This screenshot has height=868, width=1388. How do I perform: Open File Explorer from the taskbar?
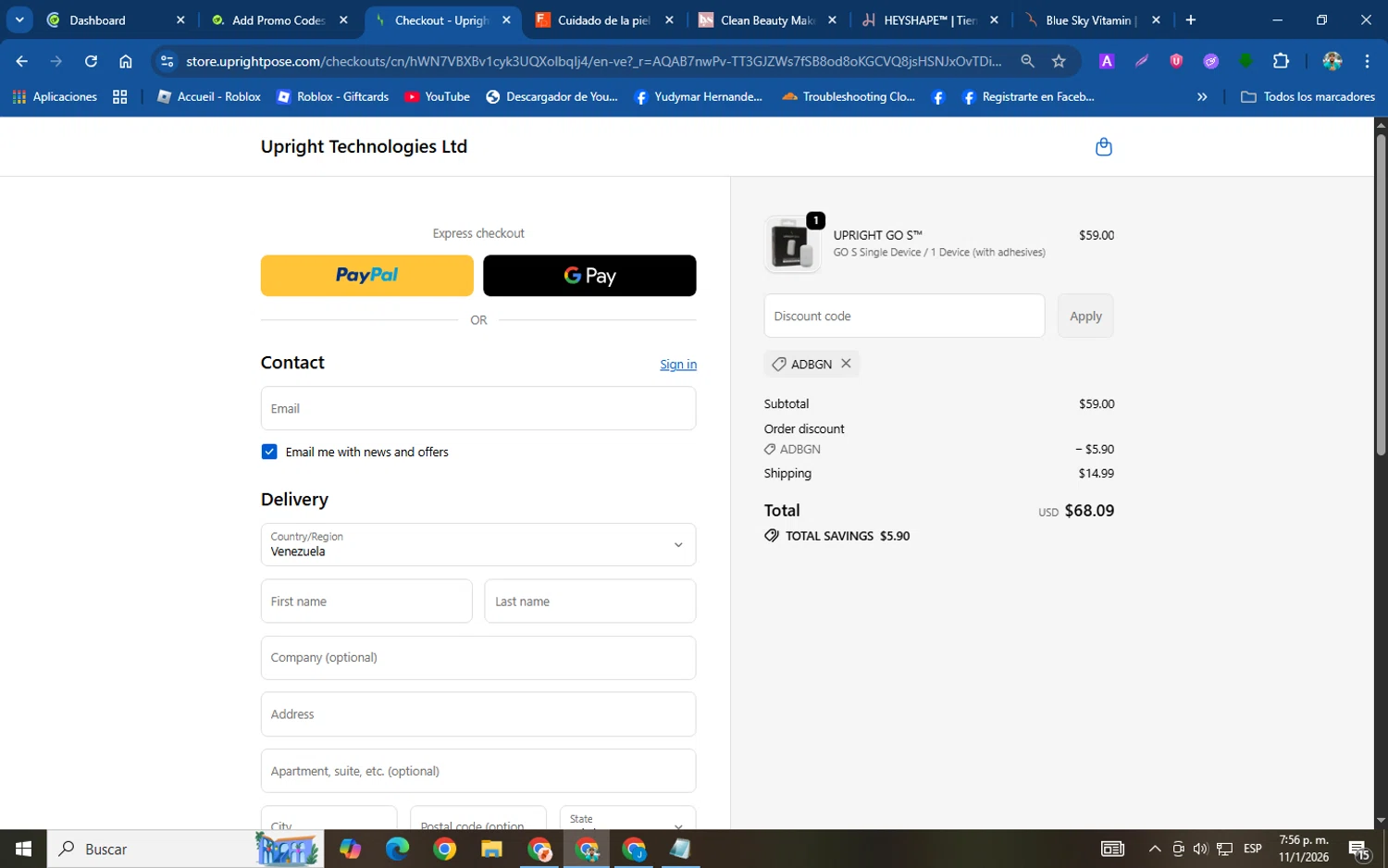tap(491, 849)
